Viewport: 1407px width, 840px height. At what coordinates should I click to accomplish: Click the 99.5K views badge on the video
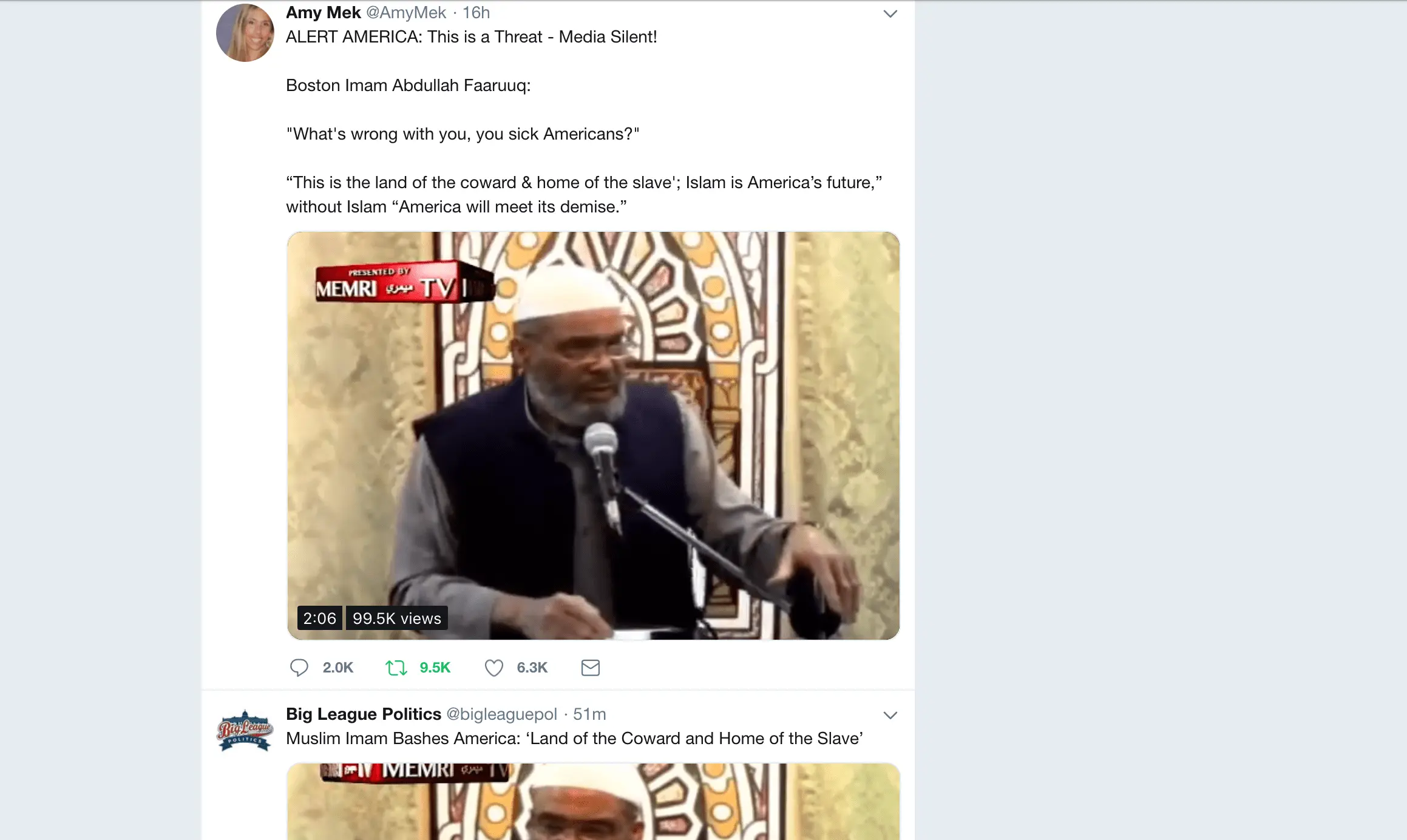[397, 618]
